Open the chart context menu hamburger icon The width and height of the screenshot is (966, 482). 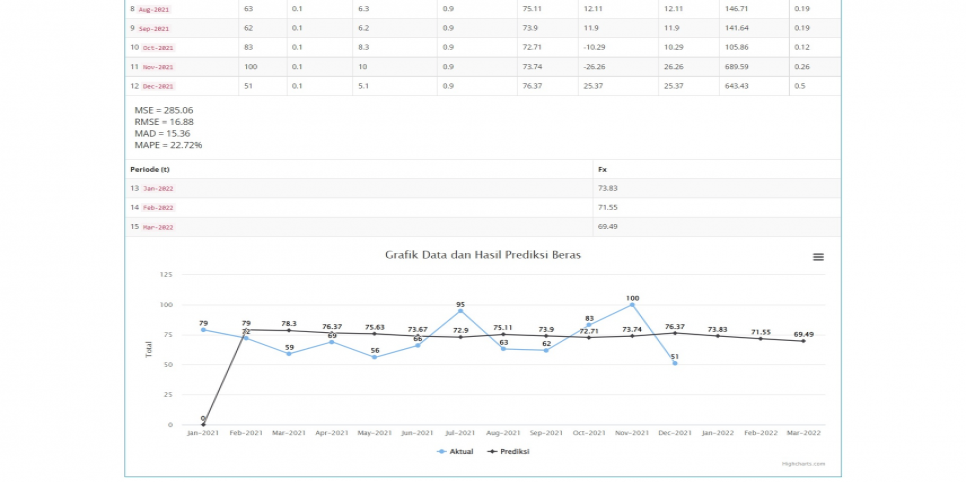coord(818,257)
